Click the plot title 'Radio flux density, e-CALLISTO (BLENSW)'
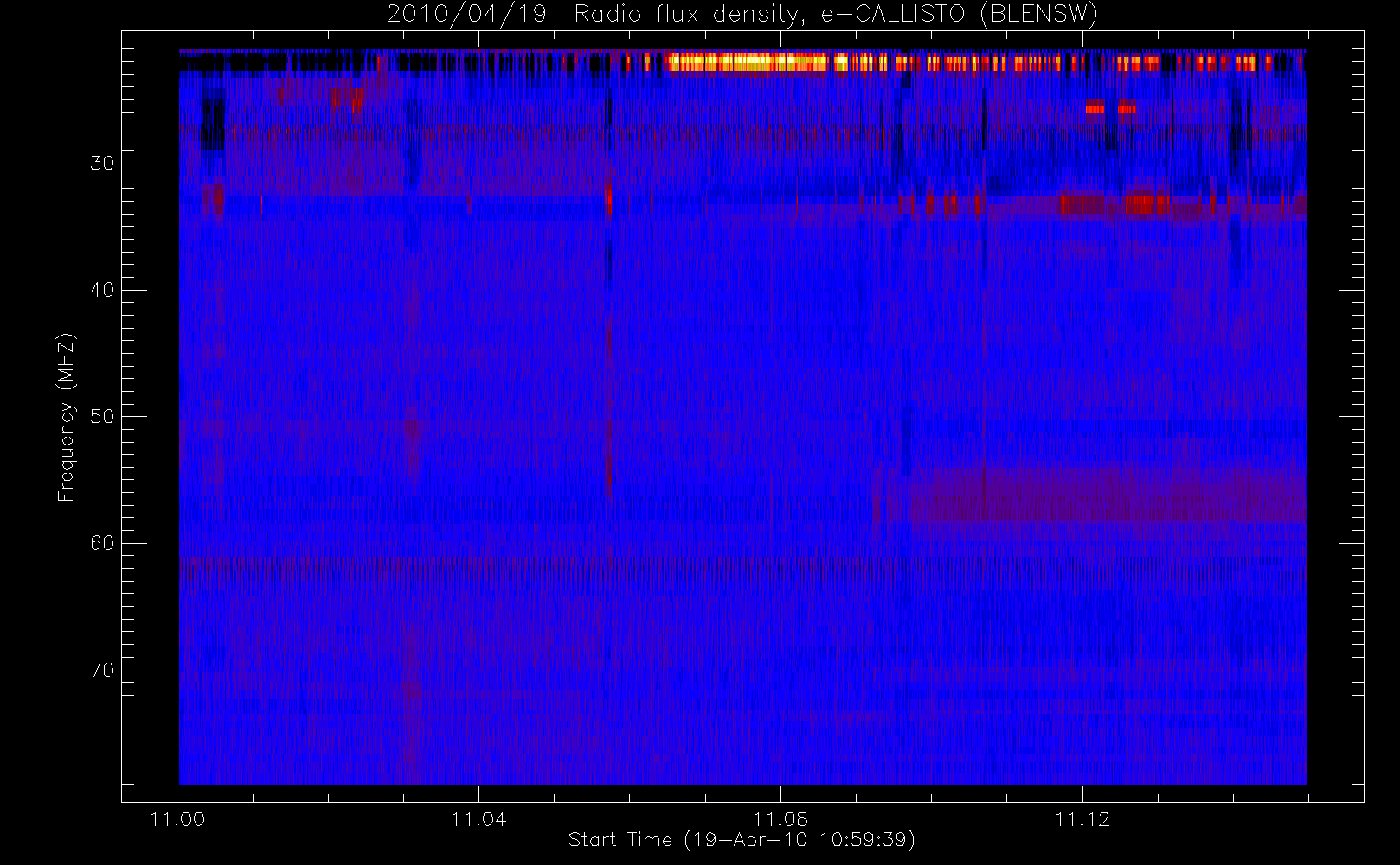This screenshot has width=1400, height=865. tap(835, 15)
